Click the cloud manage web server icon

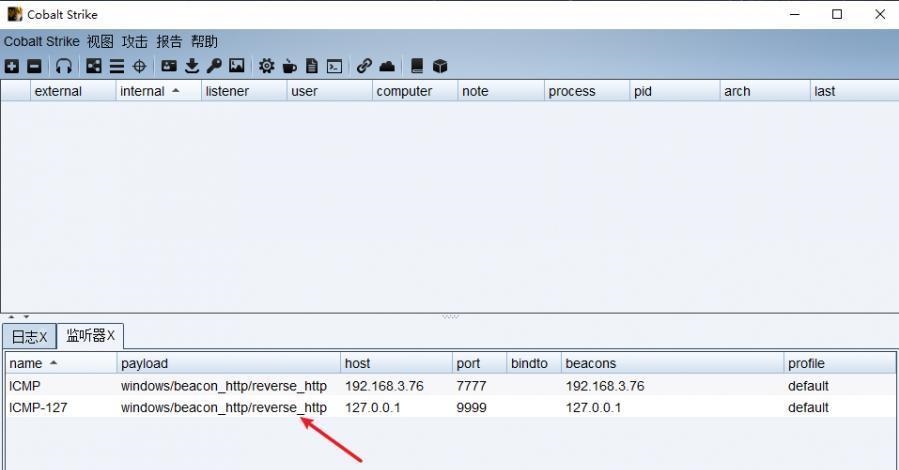click(387, 66)
